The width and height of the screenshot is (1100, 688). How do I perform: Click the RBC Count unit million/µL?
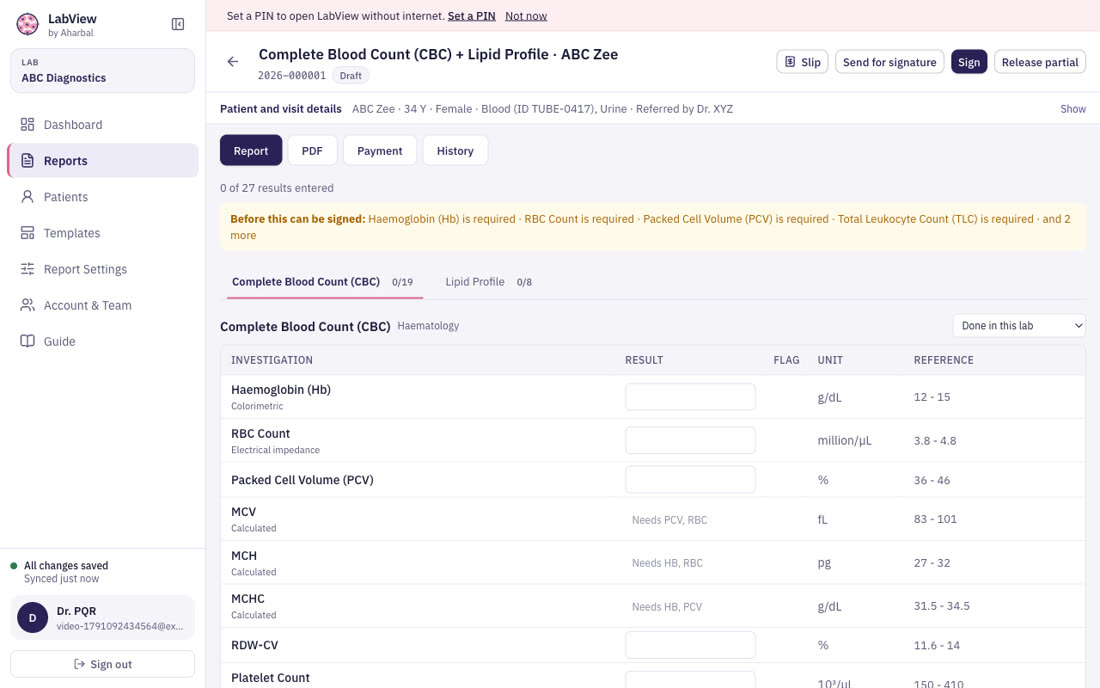(844, 440)
